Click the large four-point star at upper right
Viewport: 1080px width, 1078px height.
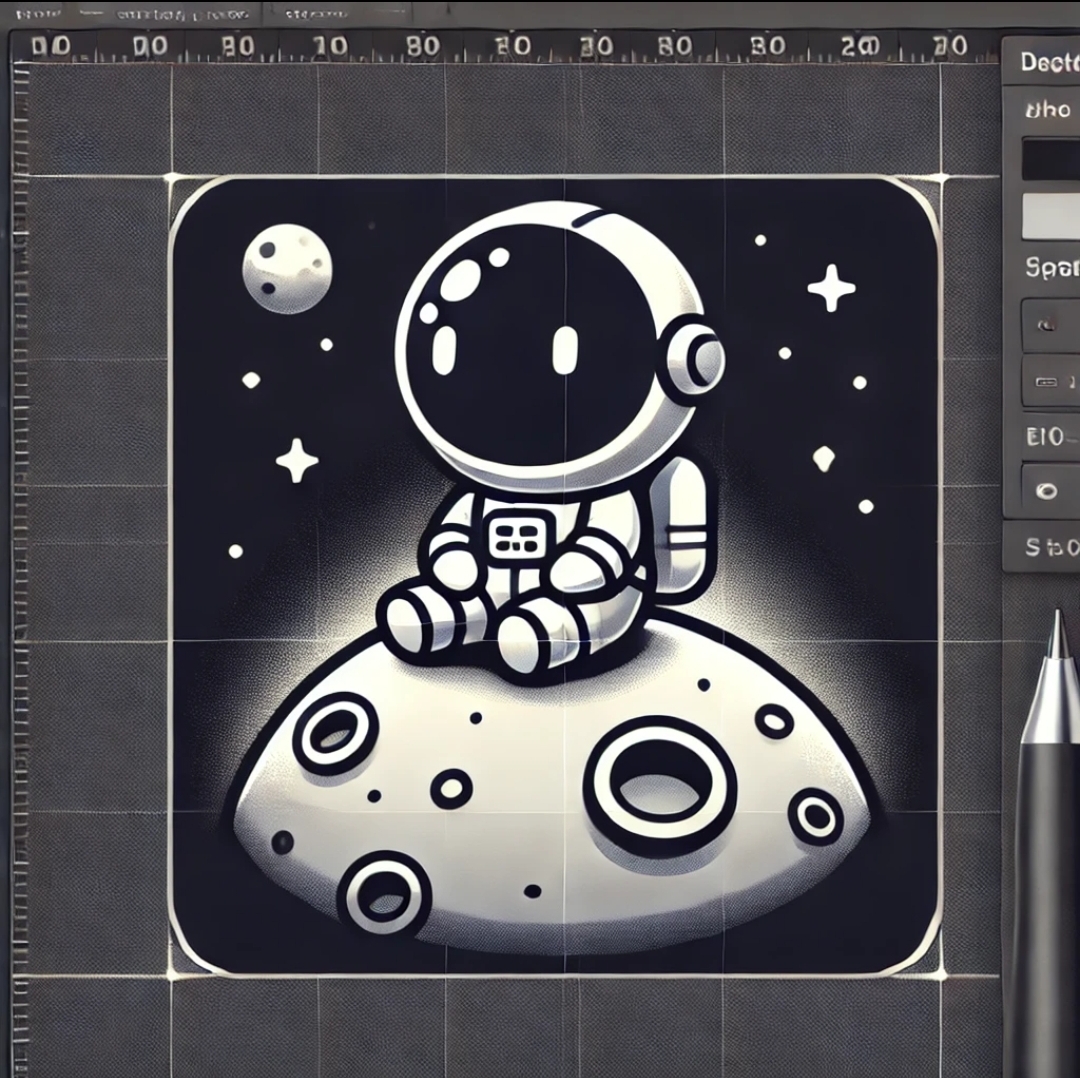tap(831, 288)
